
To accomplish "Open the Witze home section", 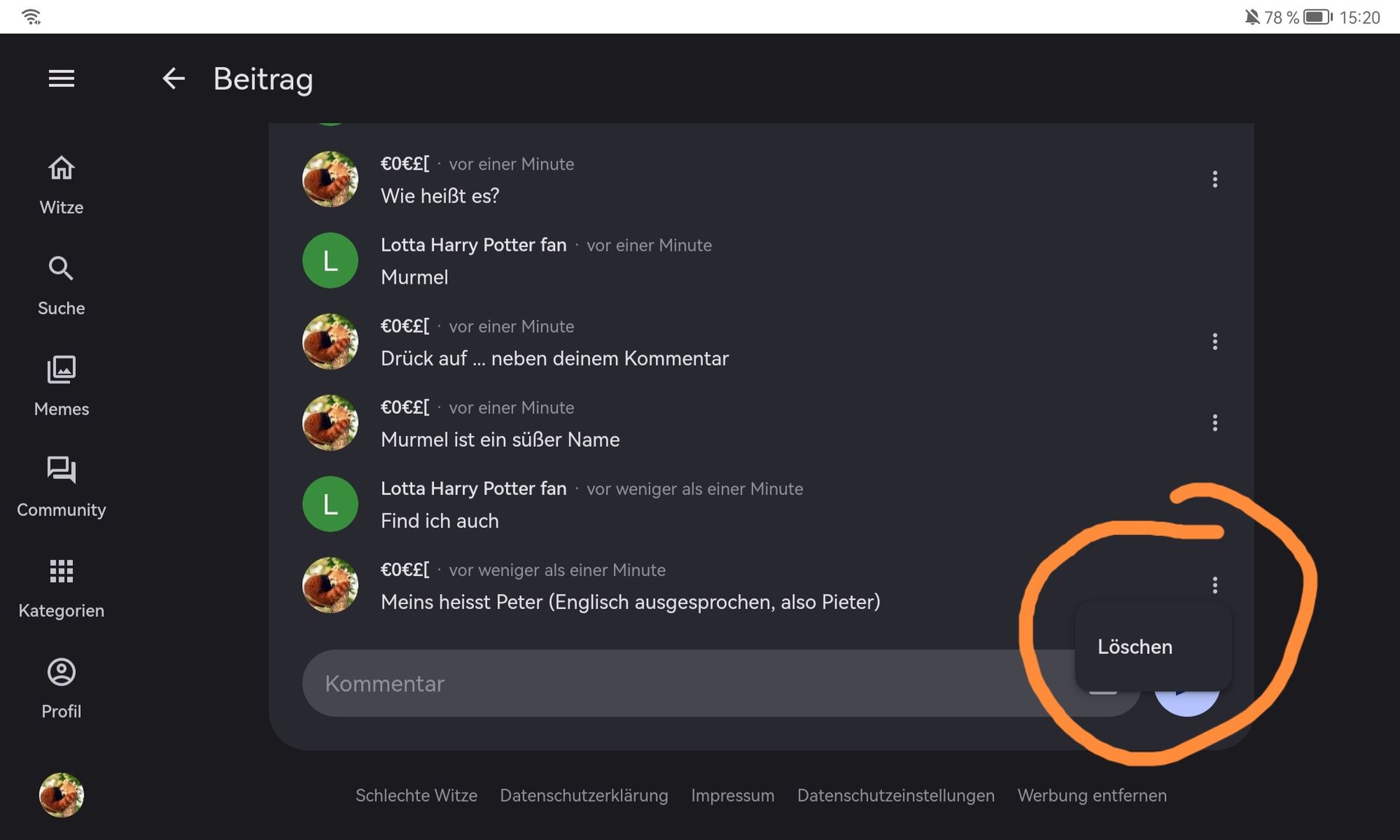I will (x=61, y=185).
